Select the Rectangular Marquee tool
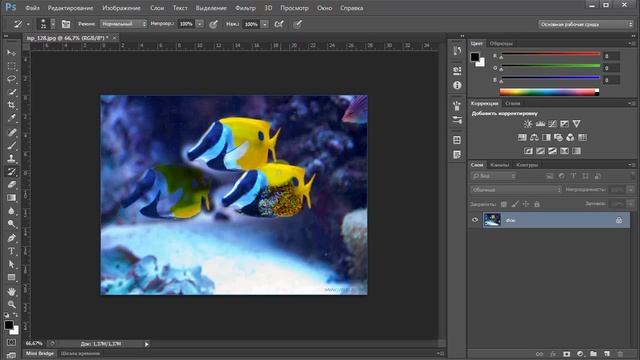 tap(11, 66)
